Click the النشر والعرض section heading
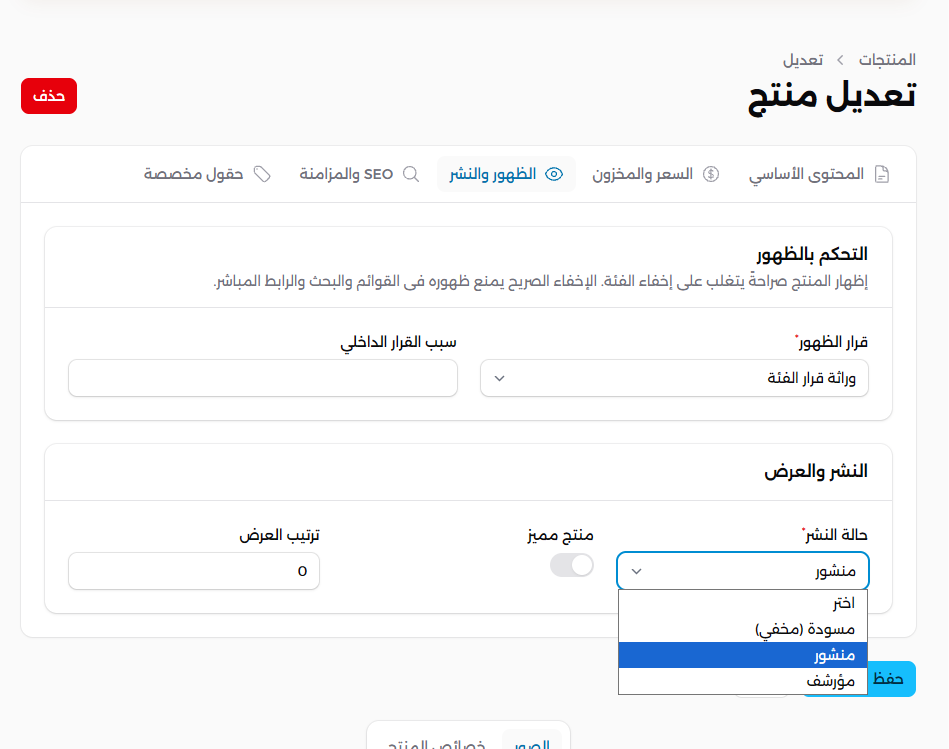The height and width of the screenshot is (749, 949). pyautogui.click(x=816, y=471)
